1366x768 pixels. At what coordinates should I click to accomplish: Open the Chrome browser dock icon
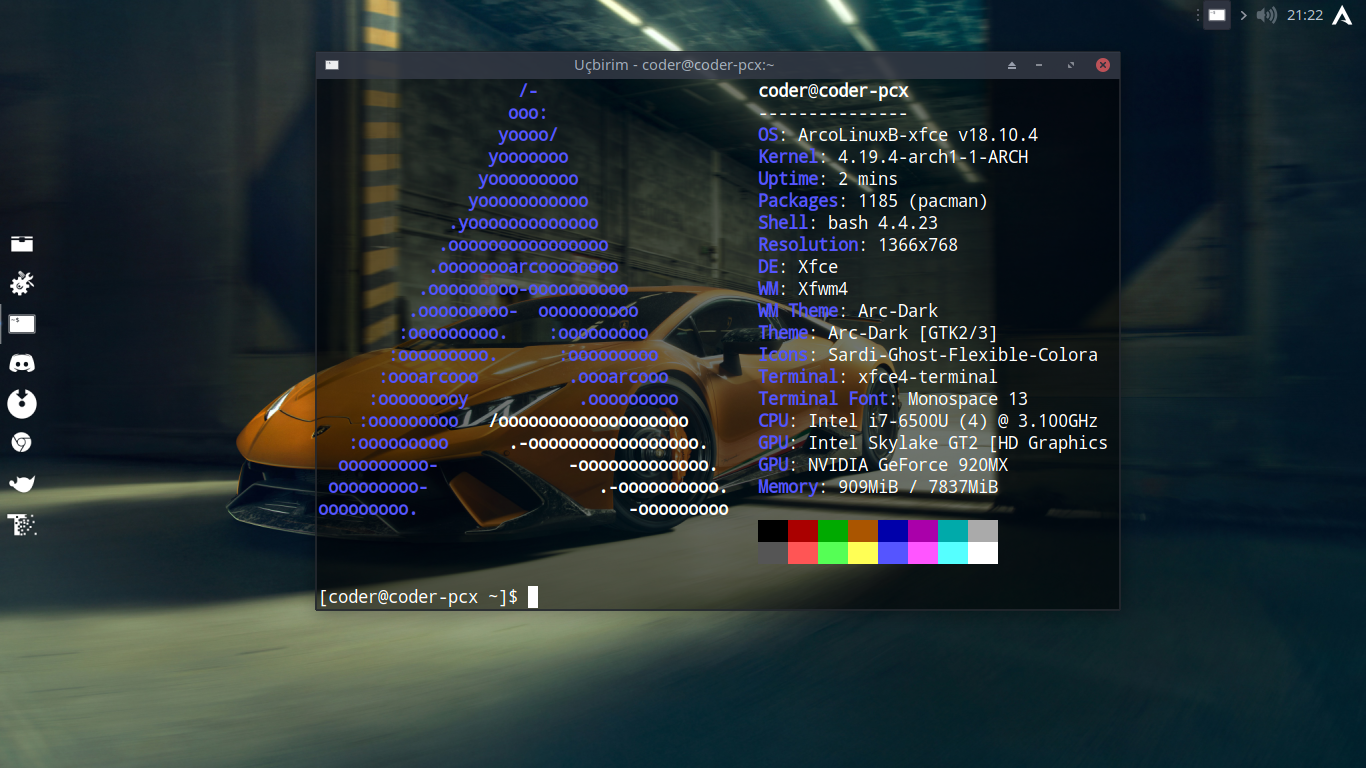pyautogui.click(x=22, y=442)
